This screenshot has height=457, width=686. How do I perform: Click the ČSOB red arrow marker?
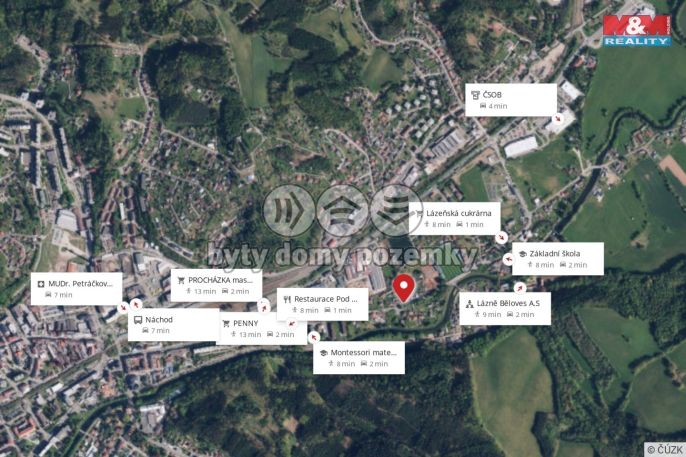click(x=558, y=118)
